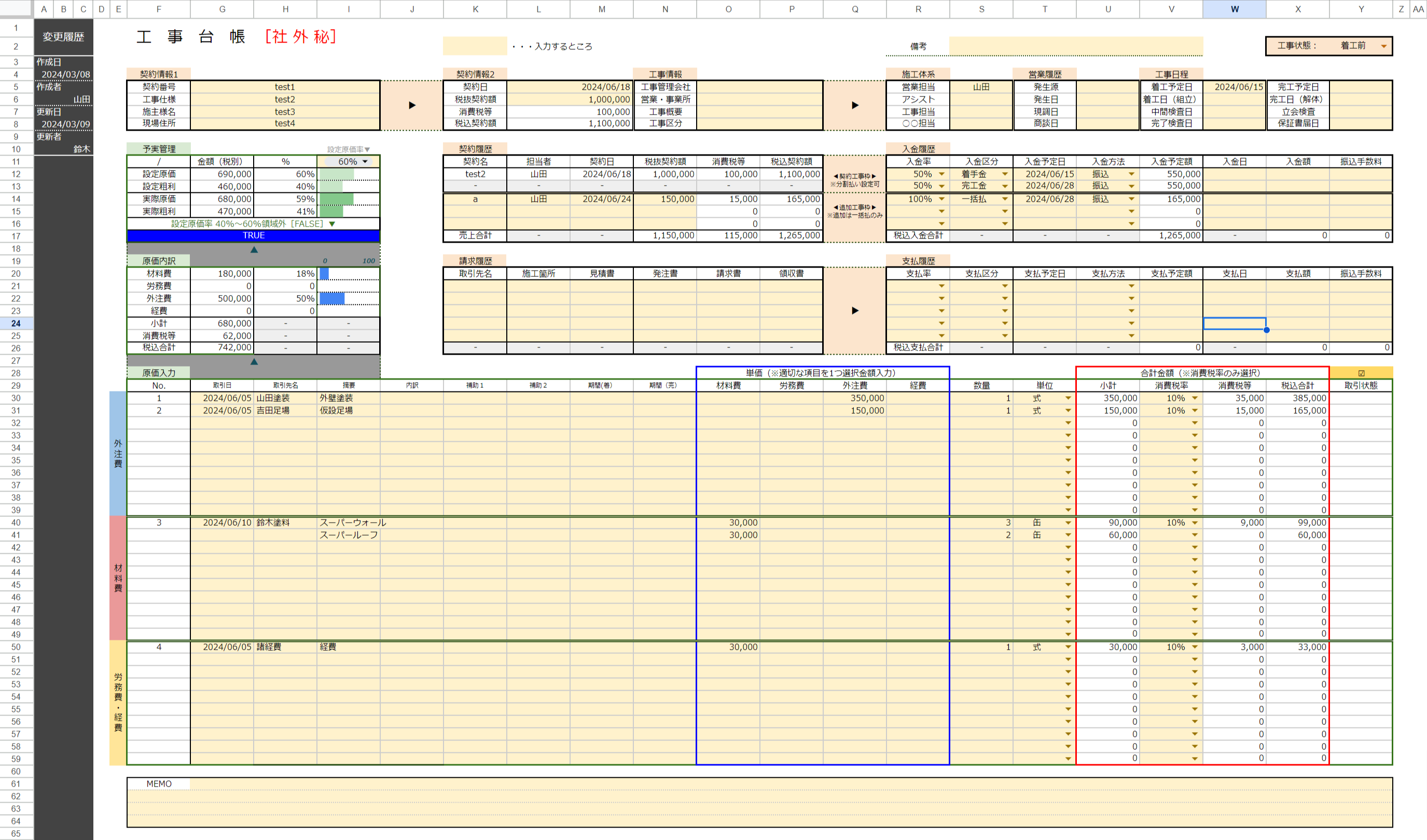Image resolution: width=1427 pixels, height=840 pixels.
Task: Click play arrow between 請求履歴 and 支払履歴
Action: click(x=854, y=310)
